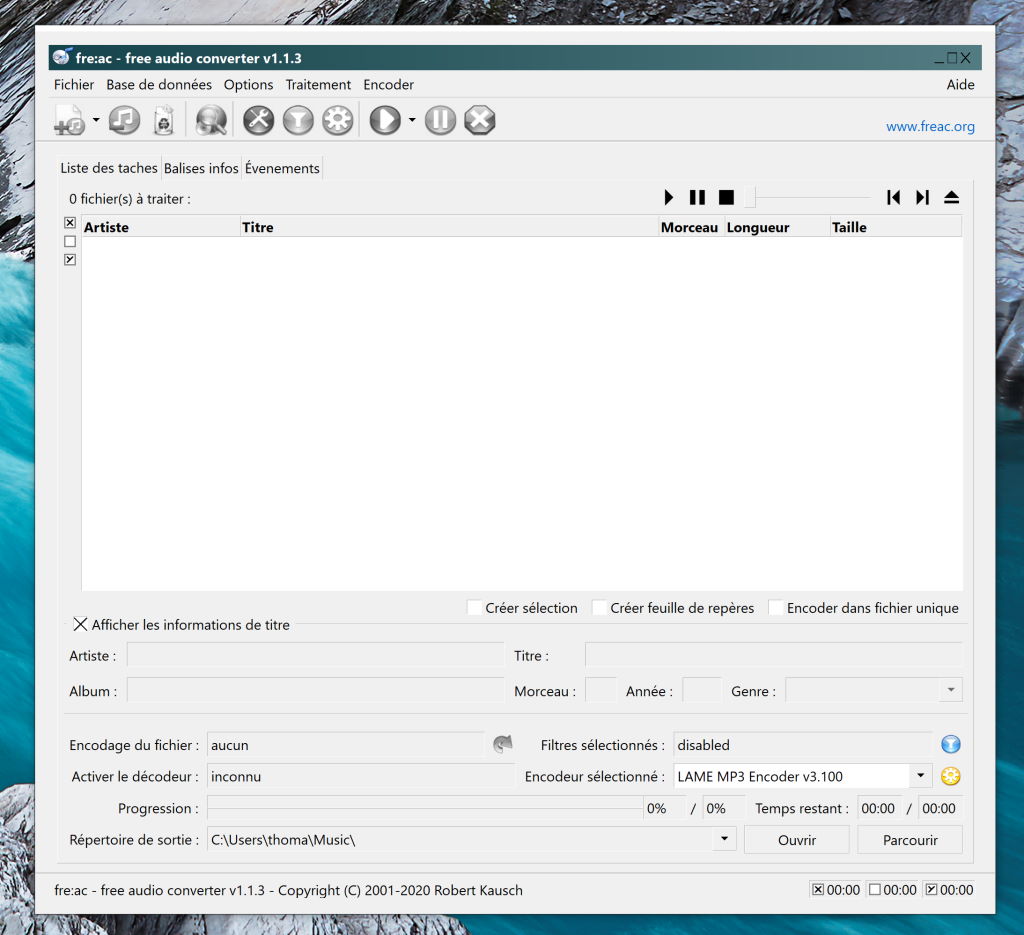The width and height of the screenshot is (1024, 935).
Task: Switch to the Évenements tab
Action: pos(282,168)
